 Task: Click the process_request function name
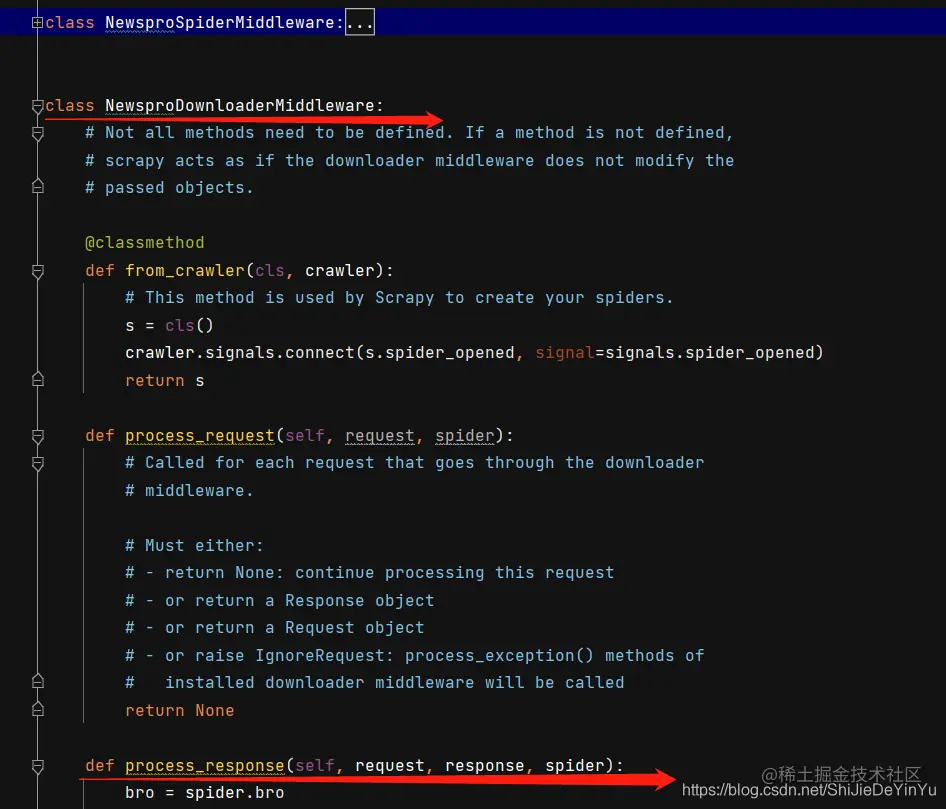point(200,436)
